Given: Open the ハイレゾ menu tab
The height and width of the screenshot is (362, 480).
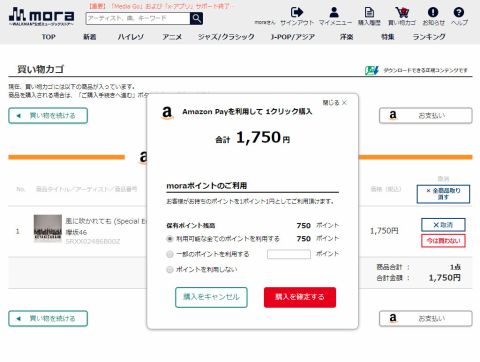Looking at the screenshot, I should tap(131, 37).
